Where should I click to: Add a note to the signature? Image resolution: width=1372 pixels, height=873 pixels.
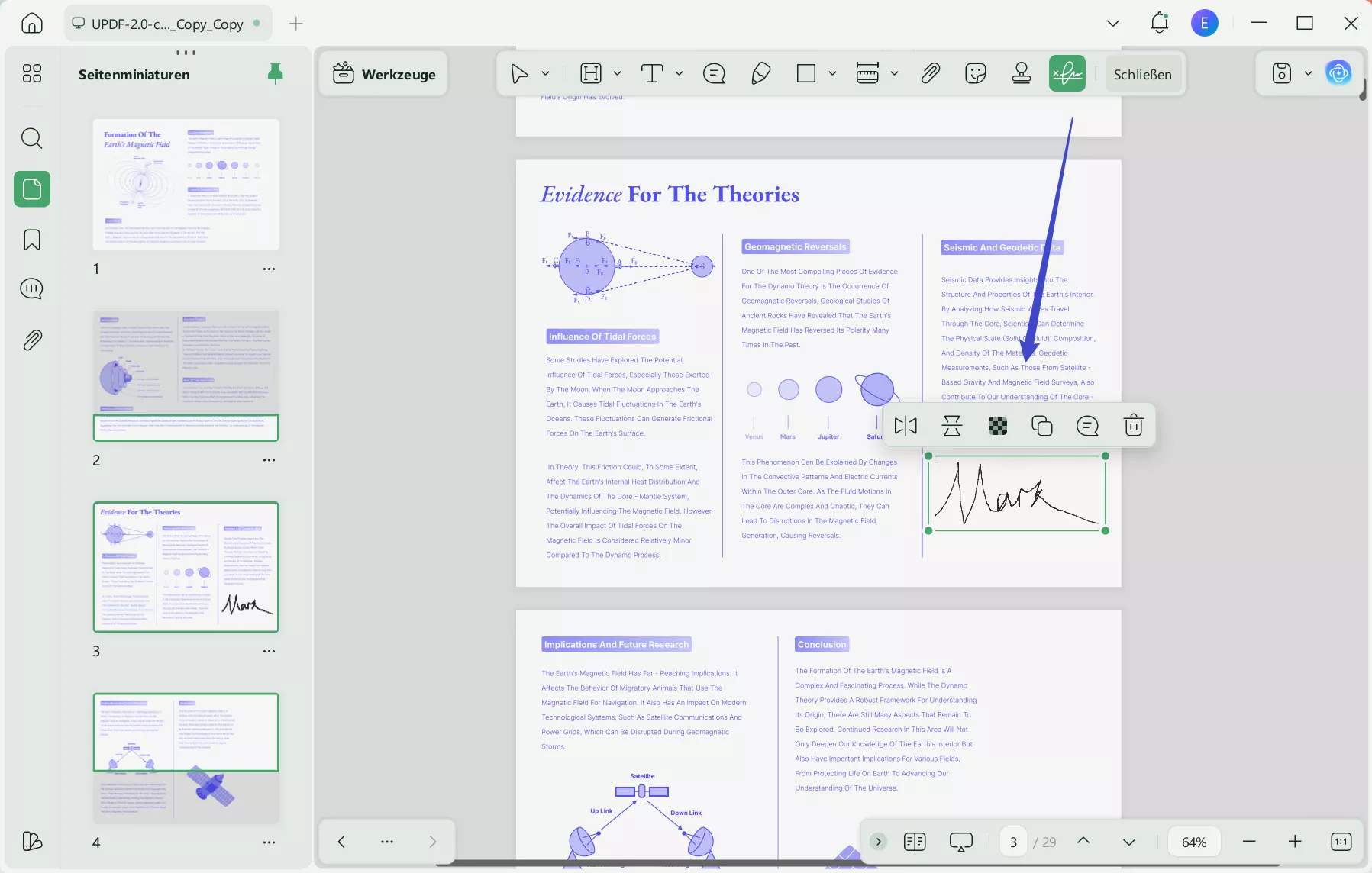(x=1087, y=426)
